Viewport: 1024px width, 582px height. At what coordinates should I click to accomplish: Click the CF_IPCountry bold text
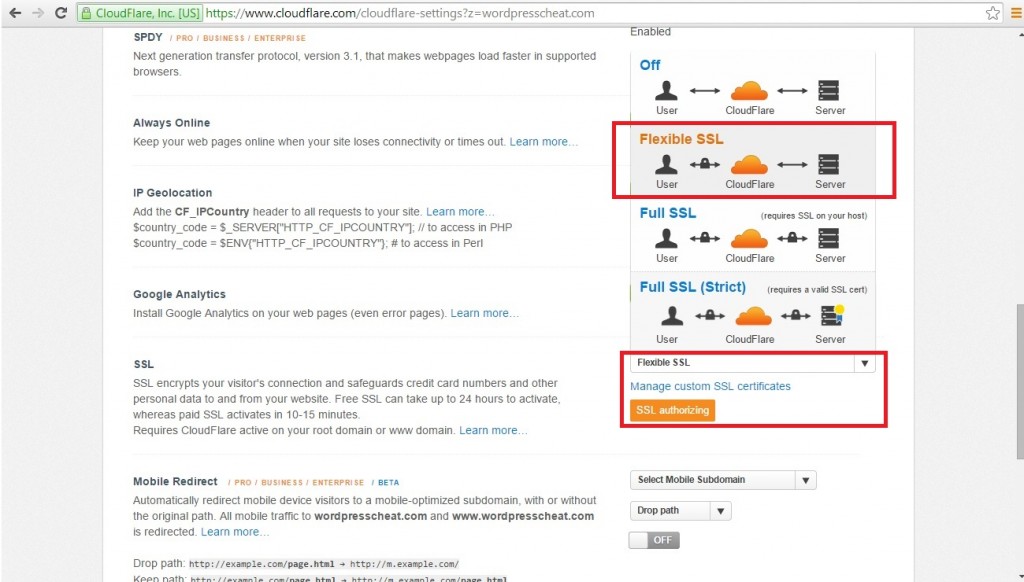pos(212,212)
